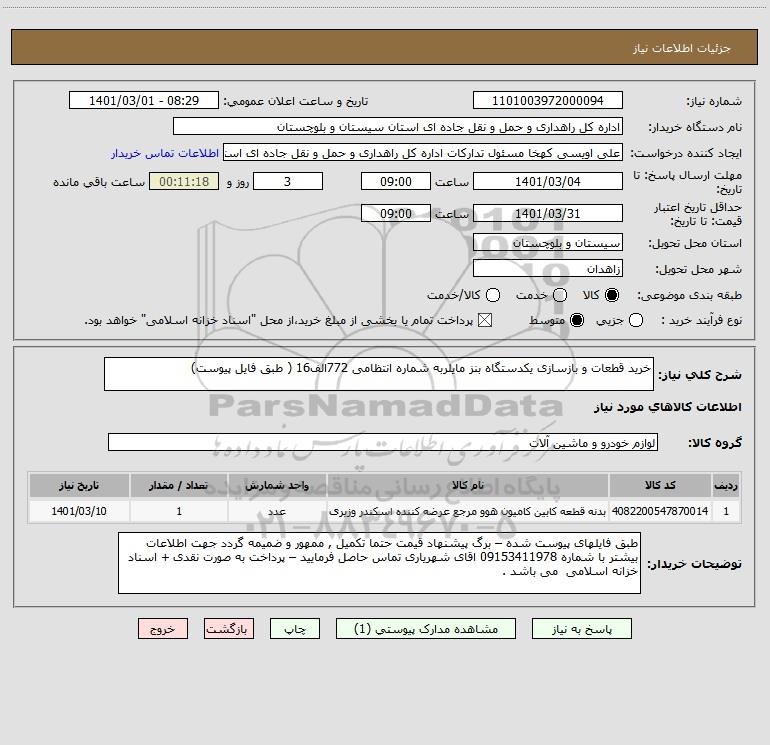The height and width of the screenshot is (745, 770).
Task: Select the متوسط purchase type radio
Action: pyautogui.click(x=577, y=320)
